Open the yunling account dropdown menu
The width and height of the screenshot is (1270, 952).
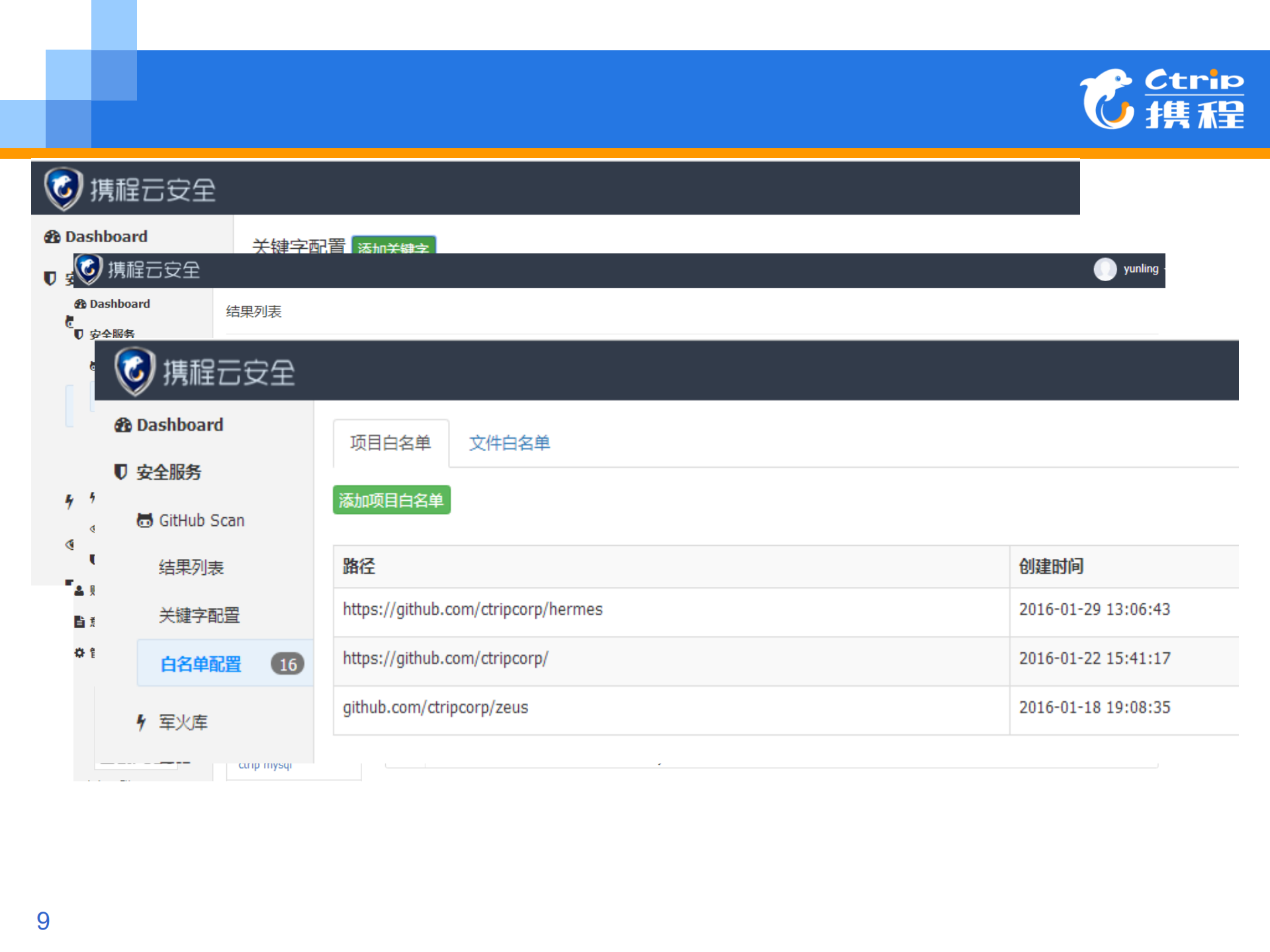[1140, 269]
